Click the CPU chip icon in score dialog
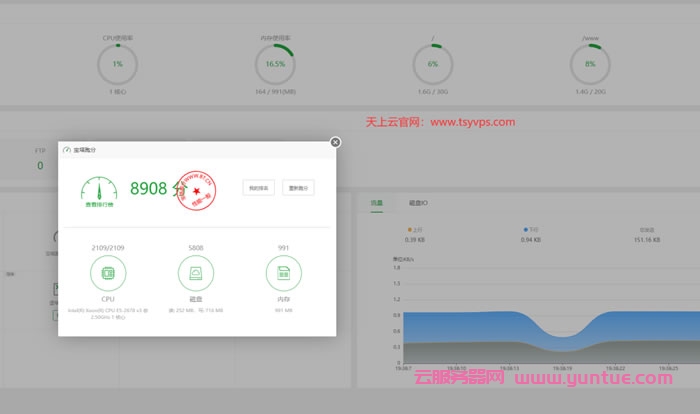This screenshot has height=414, width=700. 107,272
